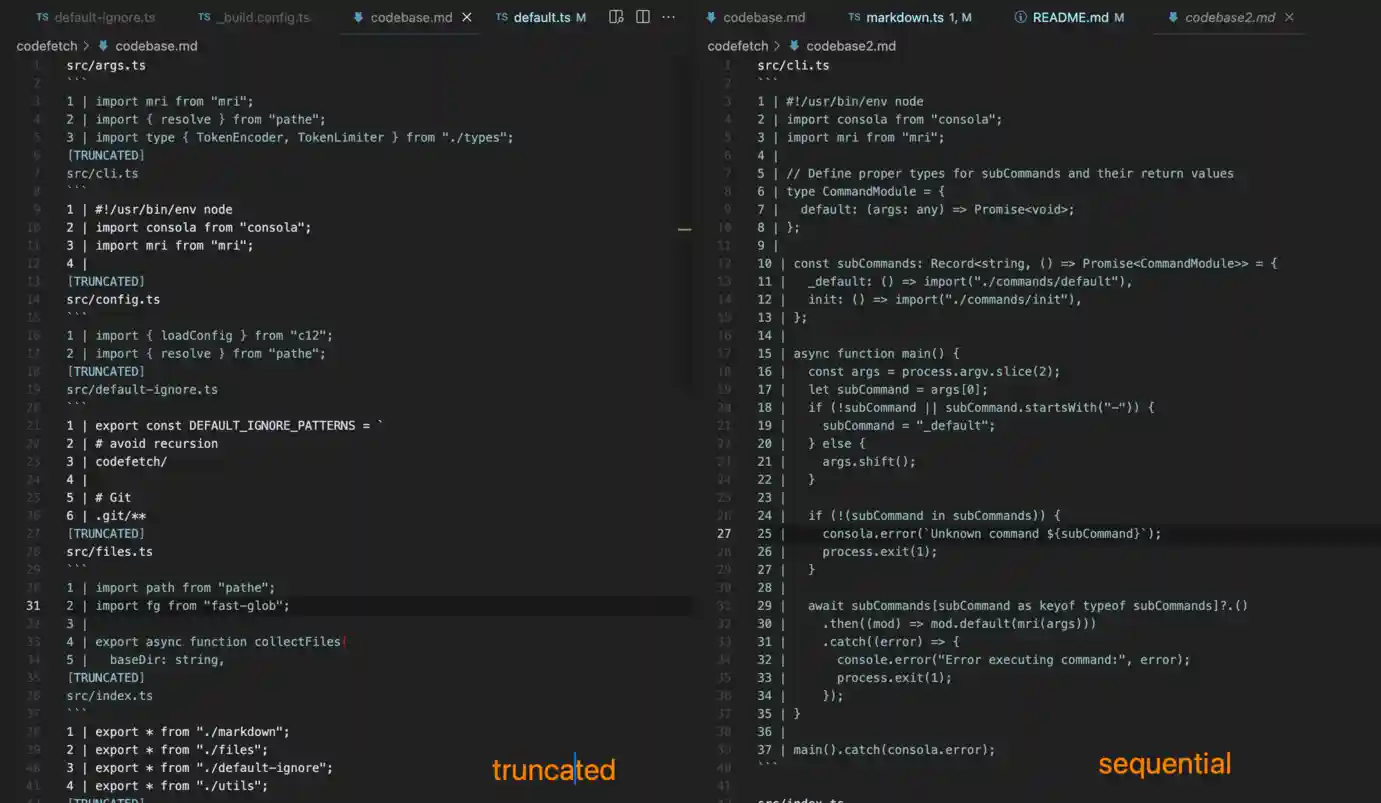Screen dimensions: 1381x803
Task: Click the "args.shift();" line
Action: point(837,462)
